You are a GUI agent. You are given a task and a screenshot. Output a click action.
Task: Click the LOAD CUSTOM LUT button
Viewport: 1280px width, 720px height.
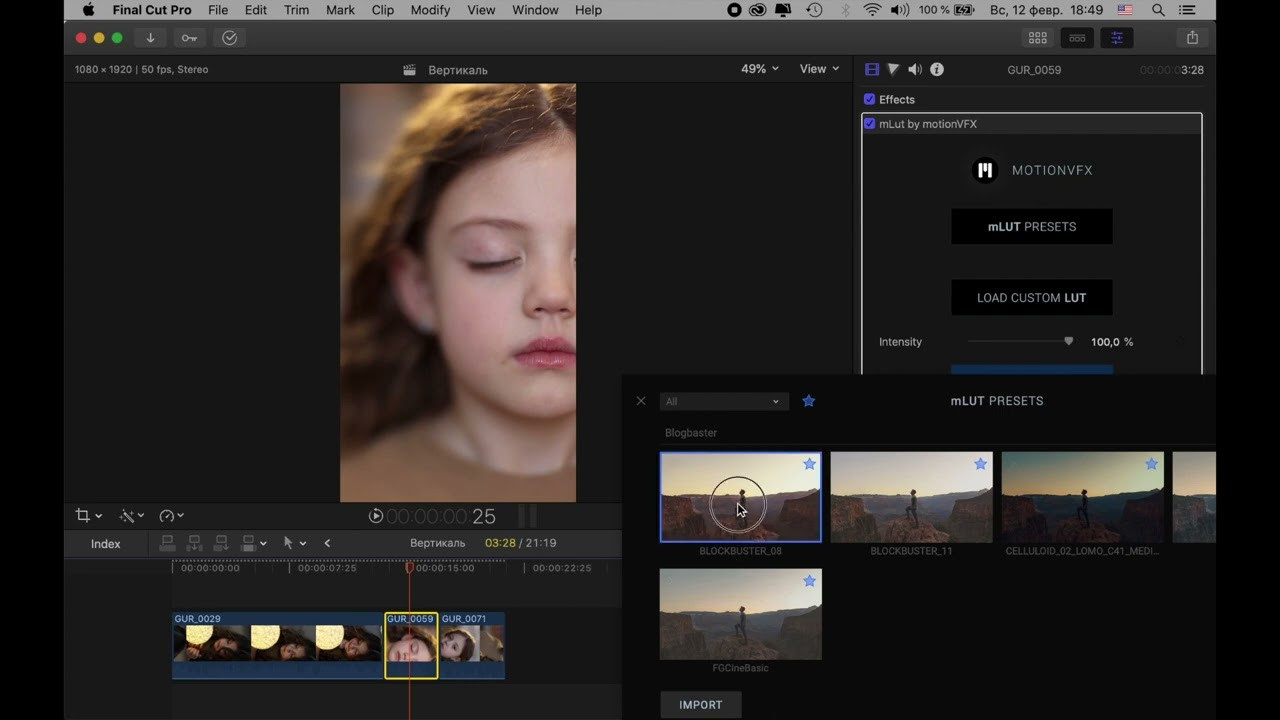(1031, 297)
